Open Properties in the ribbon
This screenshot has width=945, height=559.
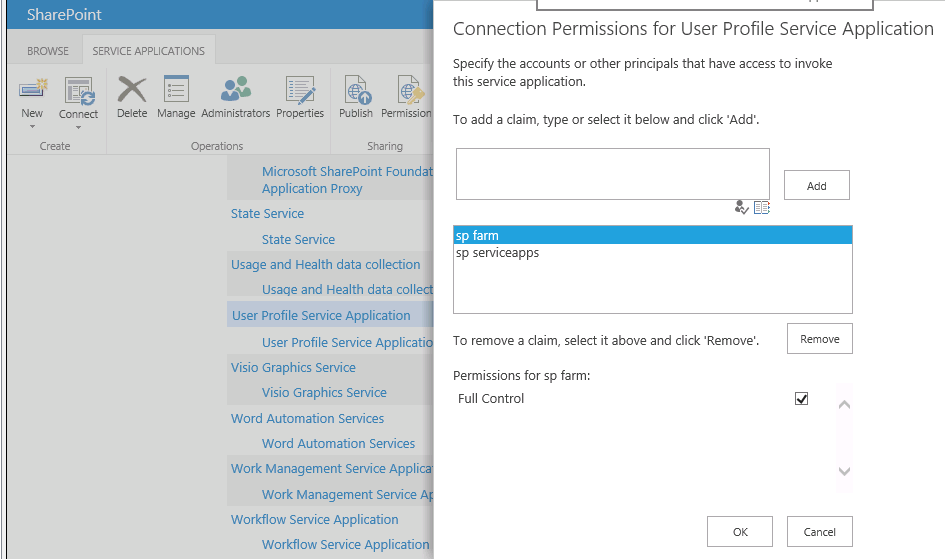pyautogui.click(x=300, y=90)
